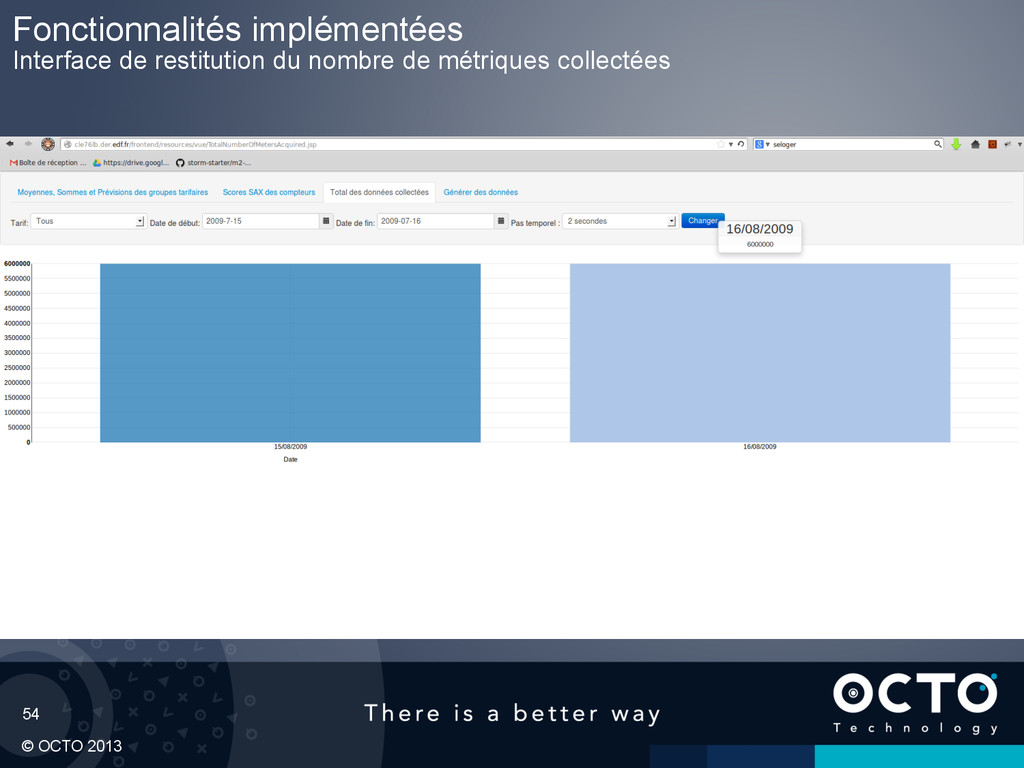This screenshot has height=768, width=1024.
Task: Click the '6000000' value in the tooltip
Action: click(x=760, y=244)
